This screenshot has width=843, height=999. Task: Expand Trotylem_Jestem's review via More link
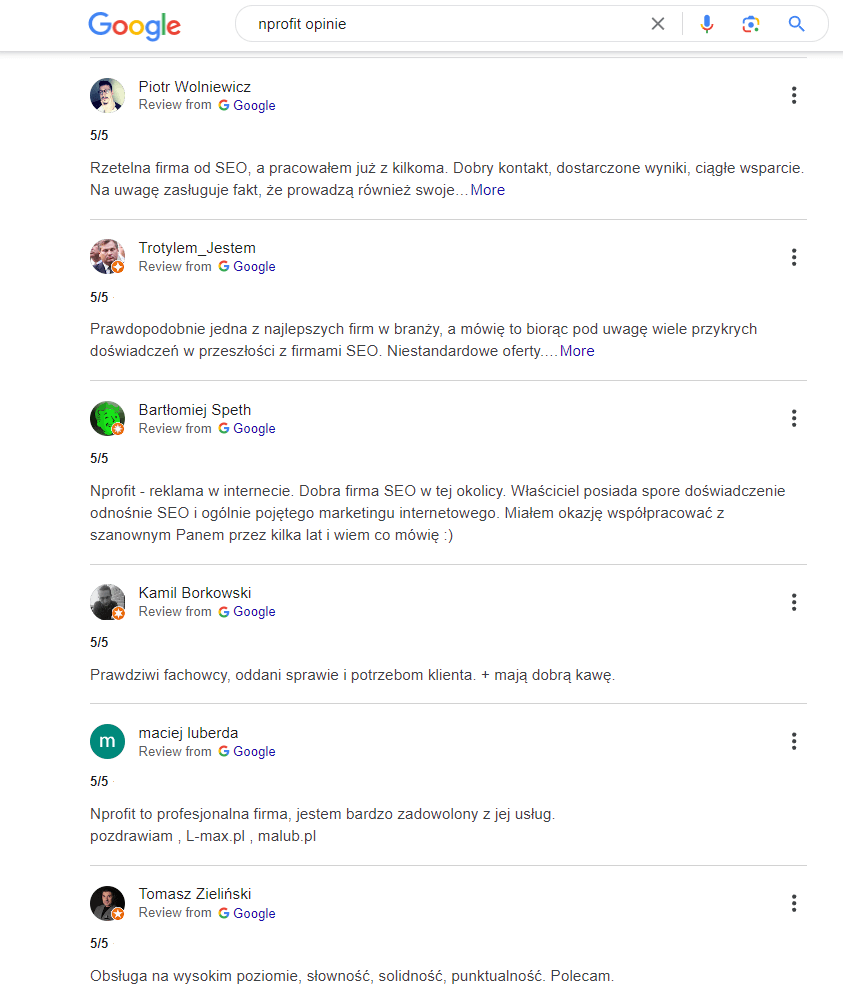click(578, 351)
